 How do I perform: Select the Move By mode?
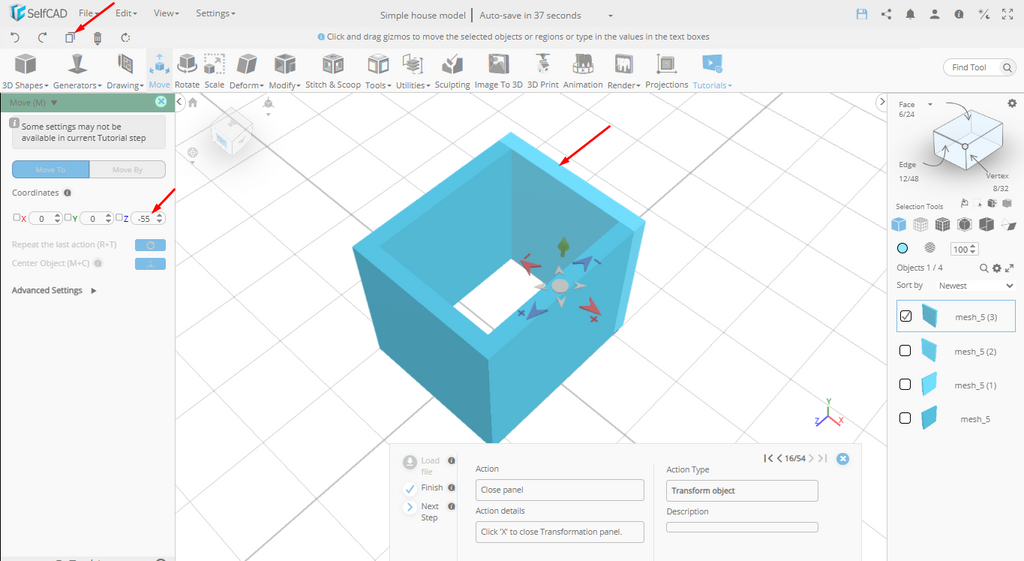coord(127,169)
